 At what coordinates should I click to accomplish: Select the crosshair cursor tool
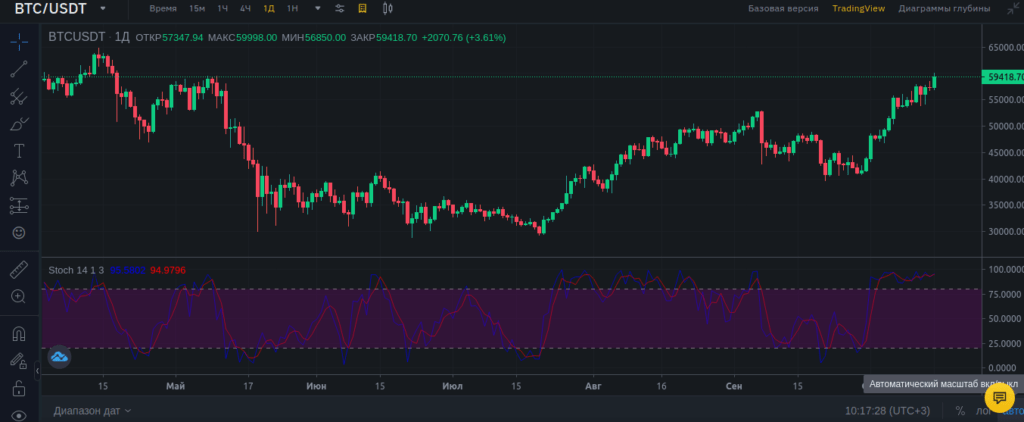pyautogui.click(x=18, y=43)
